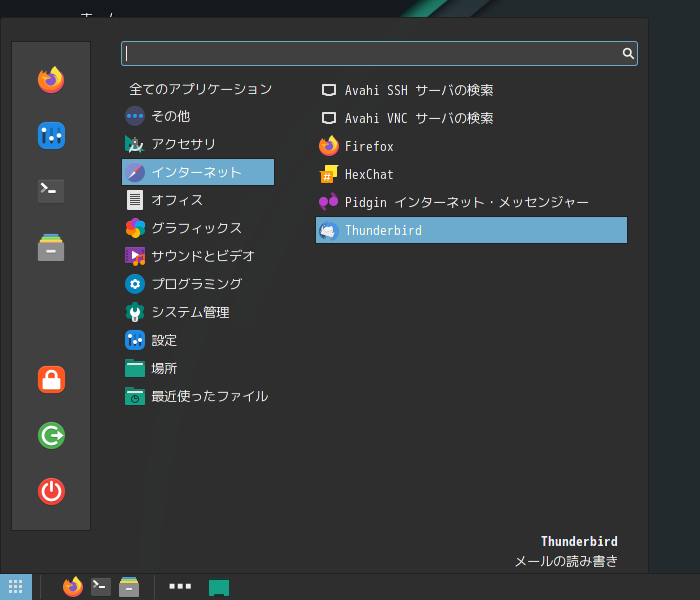Click the HexChat icon

329,175
